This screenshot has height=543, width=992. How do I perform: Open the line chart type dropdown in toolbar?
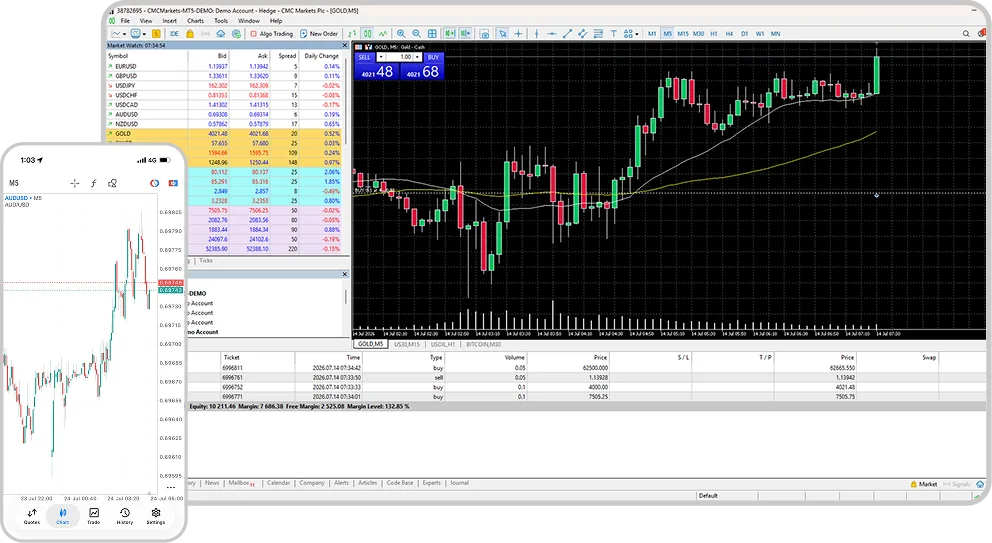(119, 34)
